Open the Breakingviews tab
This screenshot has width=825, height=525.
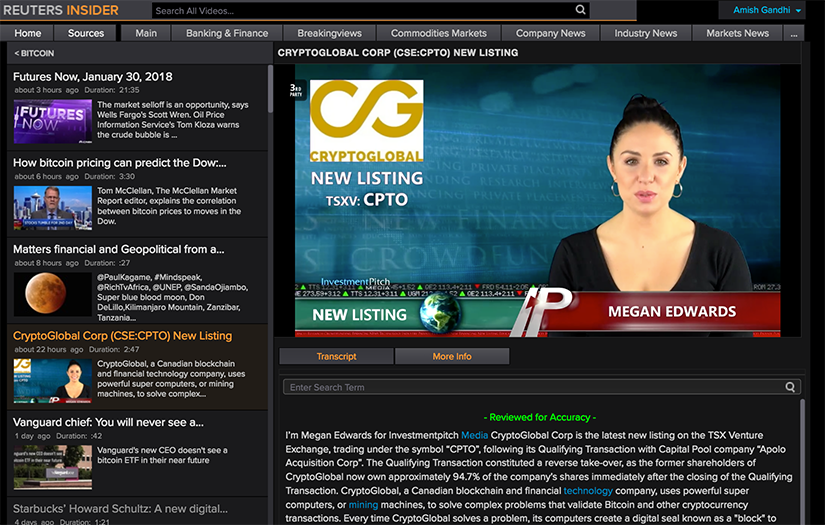[x=329, y=33]
